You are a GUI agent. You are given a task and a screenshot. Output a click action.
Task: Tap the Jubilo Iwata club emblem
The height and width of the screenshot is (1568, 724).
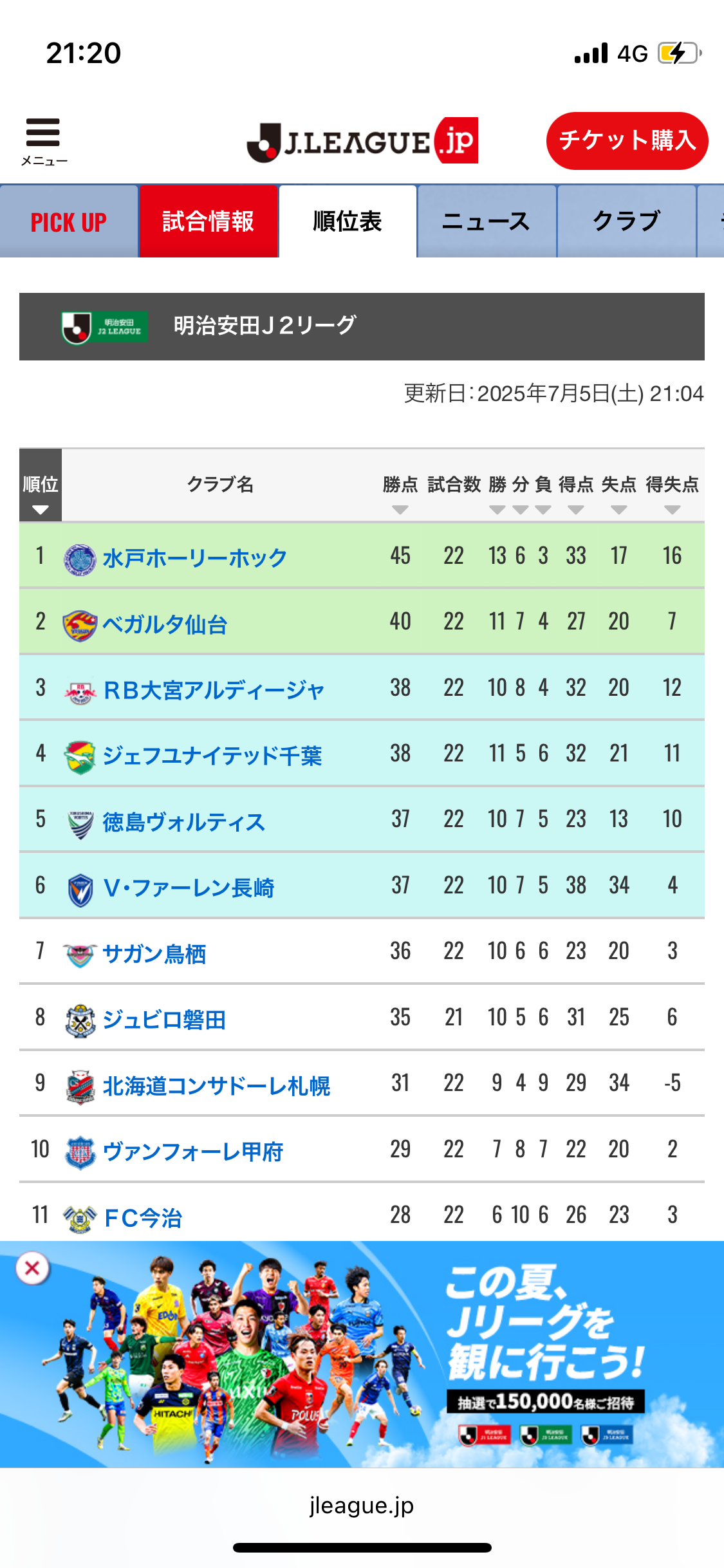(80, 1021)
